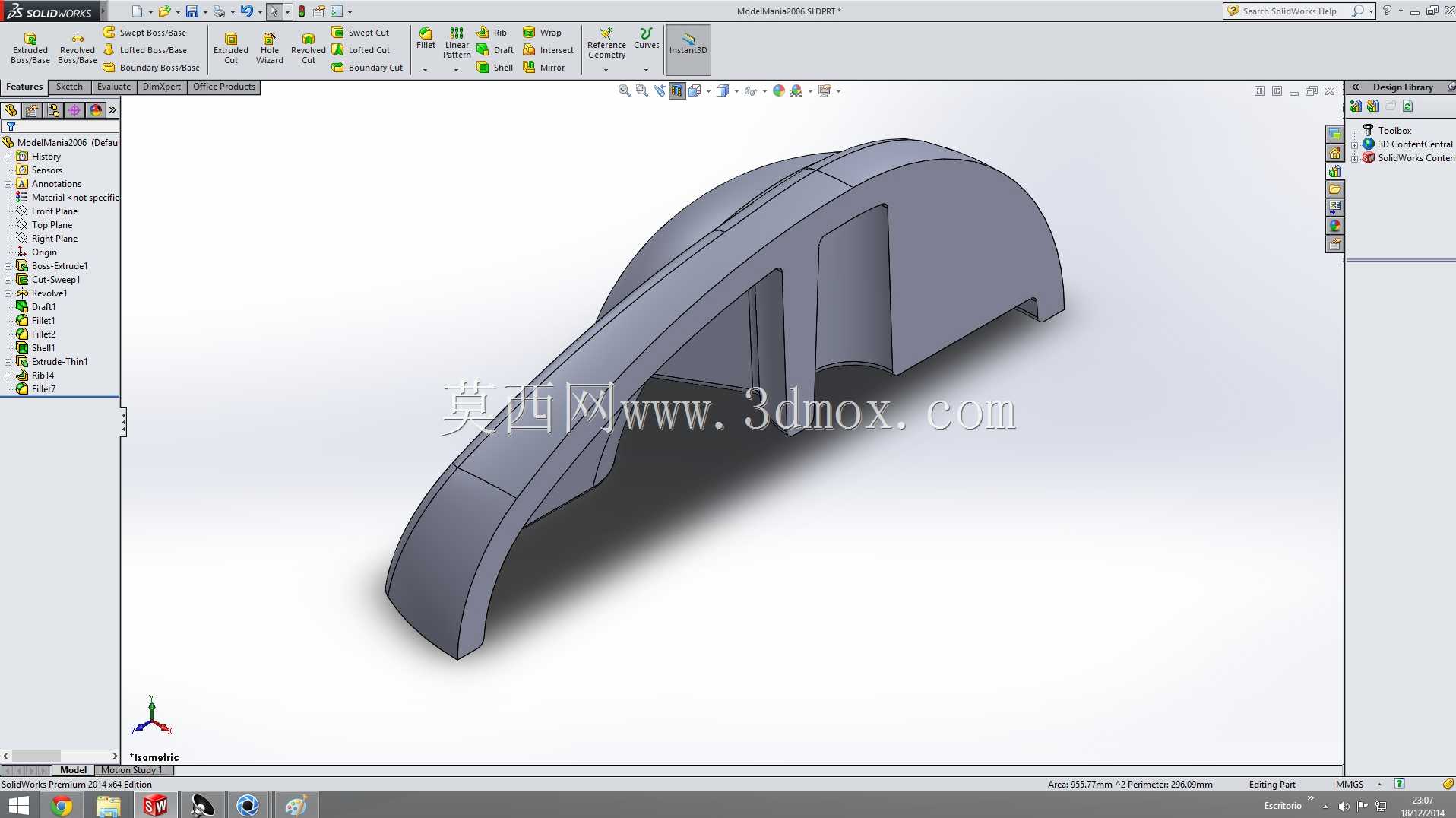The height and width of the screenshot is (818, 1456).
Task: Open File Explorer tab in task pane
Action: coord(1335,189)
